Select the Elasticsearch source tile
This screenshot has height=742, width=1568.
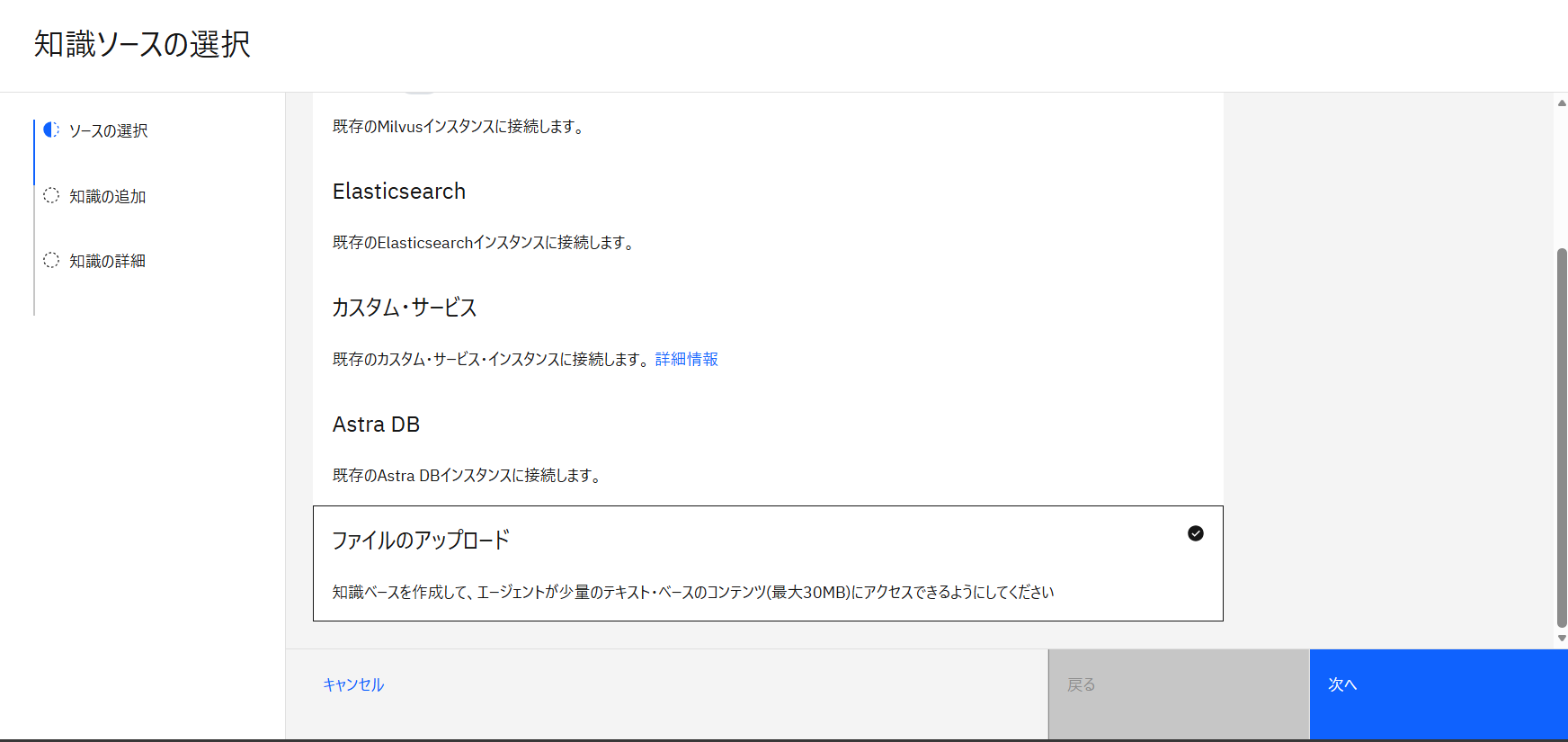(x=767, y=216)
